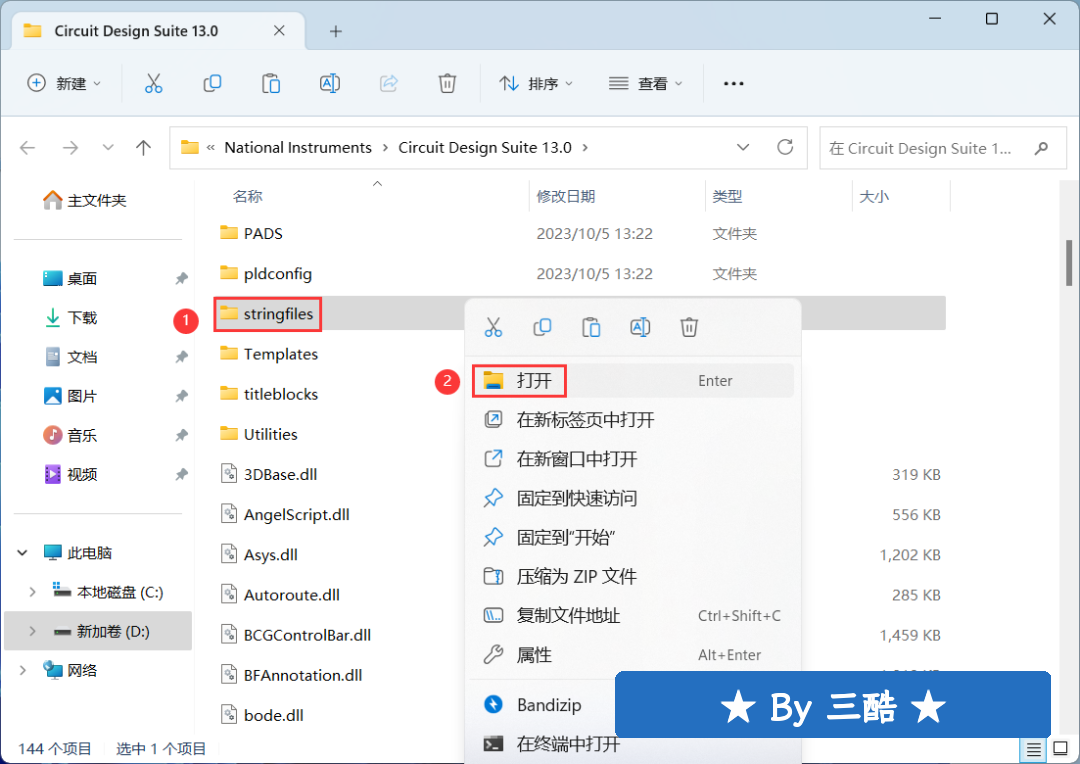Expand the 本地磁盘 (C:) tree node
This screenshot has height=764, width=1080.
32,592
